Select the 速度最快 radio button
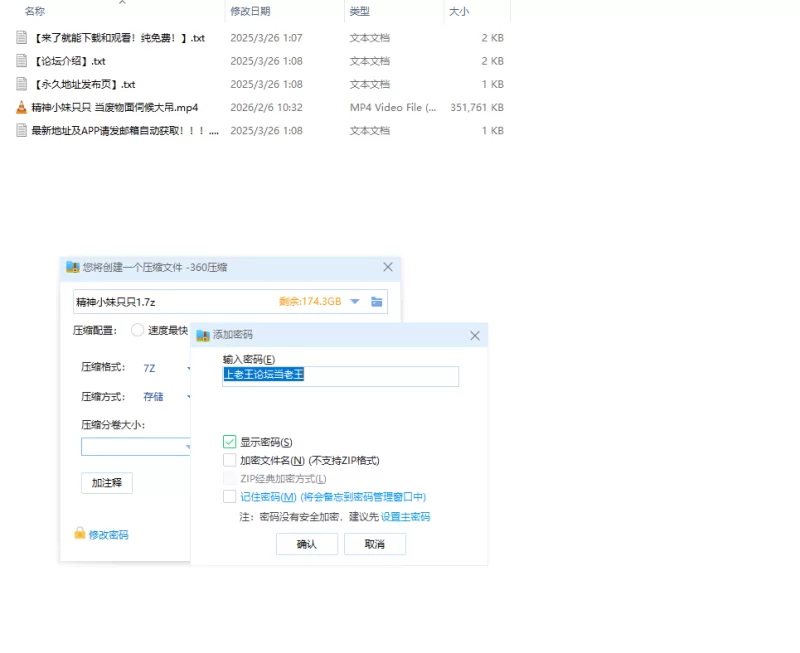Image resolution: width=800 pixels, height=653 pixels. click(137, 330)
